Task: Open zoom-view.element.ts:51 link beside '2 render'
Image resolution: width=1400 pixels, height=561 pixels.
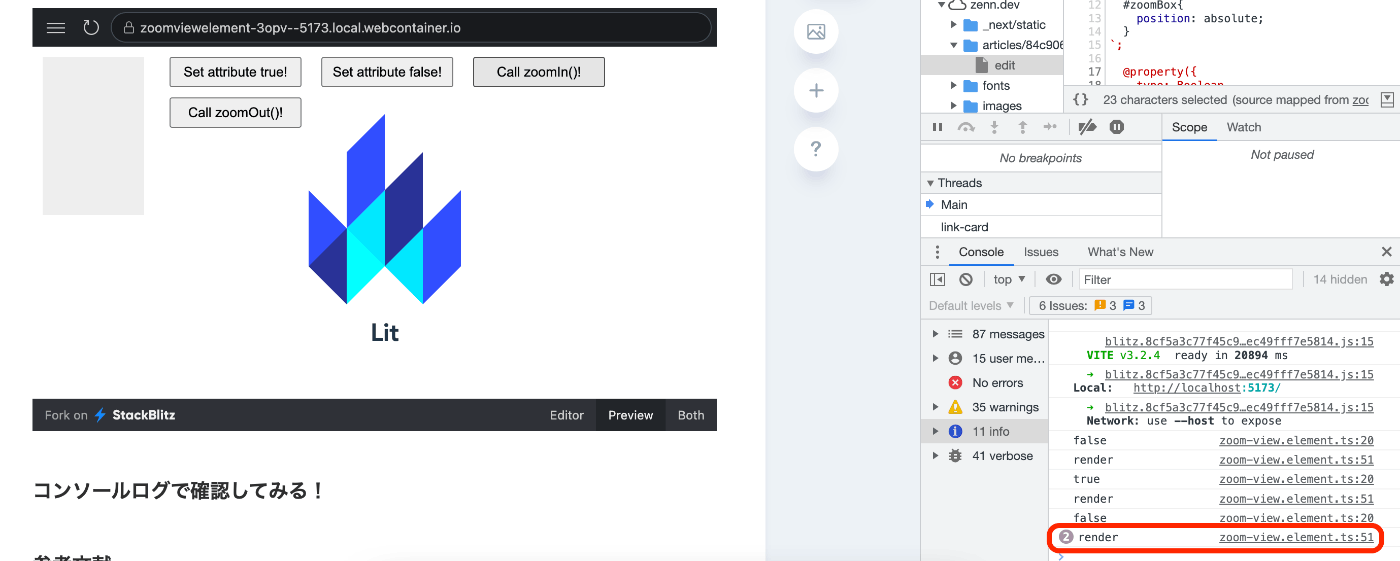Action: click(1296, 537)
